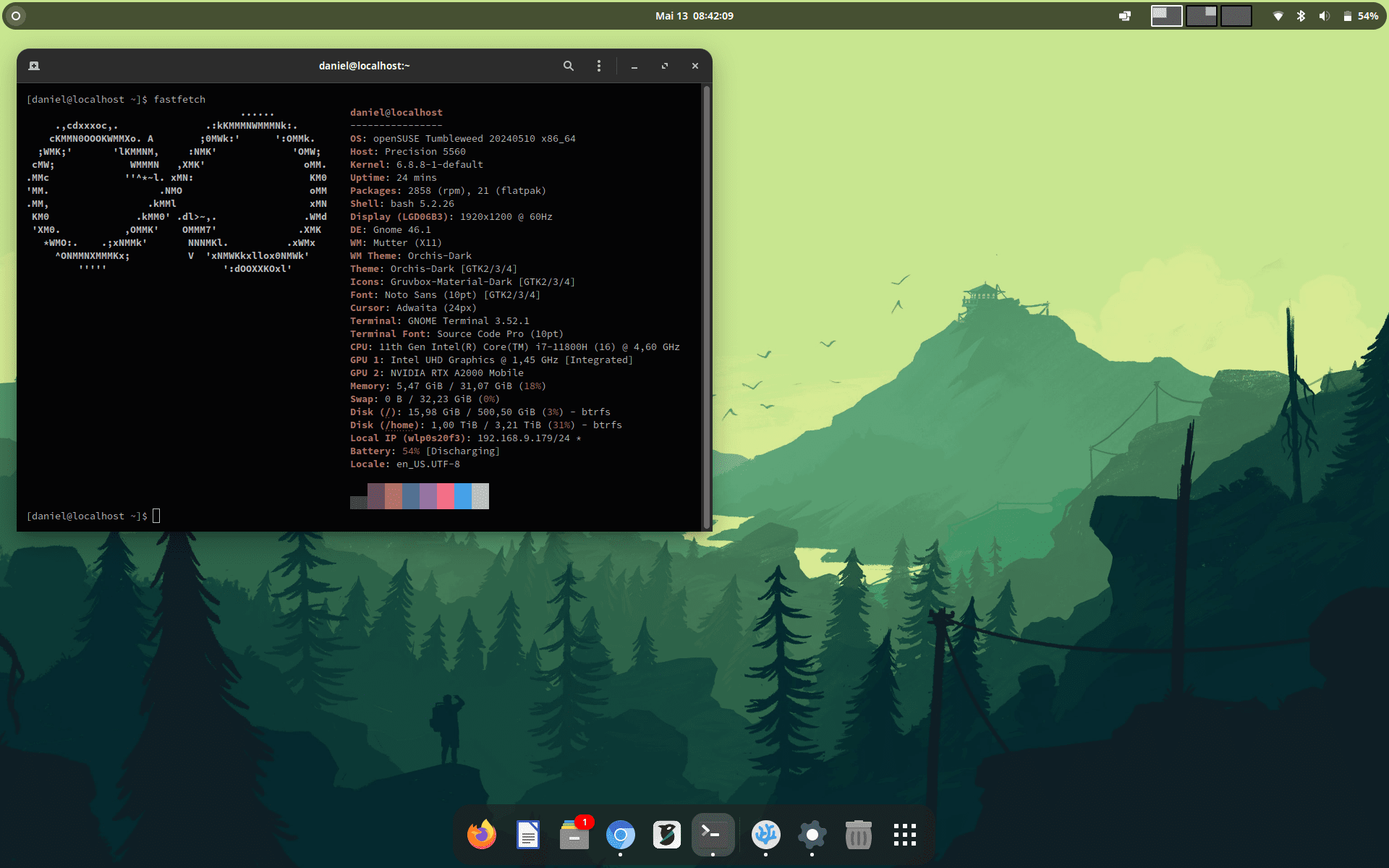This screenshot has width=1389, height=868.
Task: Open the blue coral app in dock
Action: [x=765, y=835]
